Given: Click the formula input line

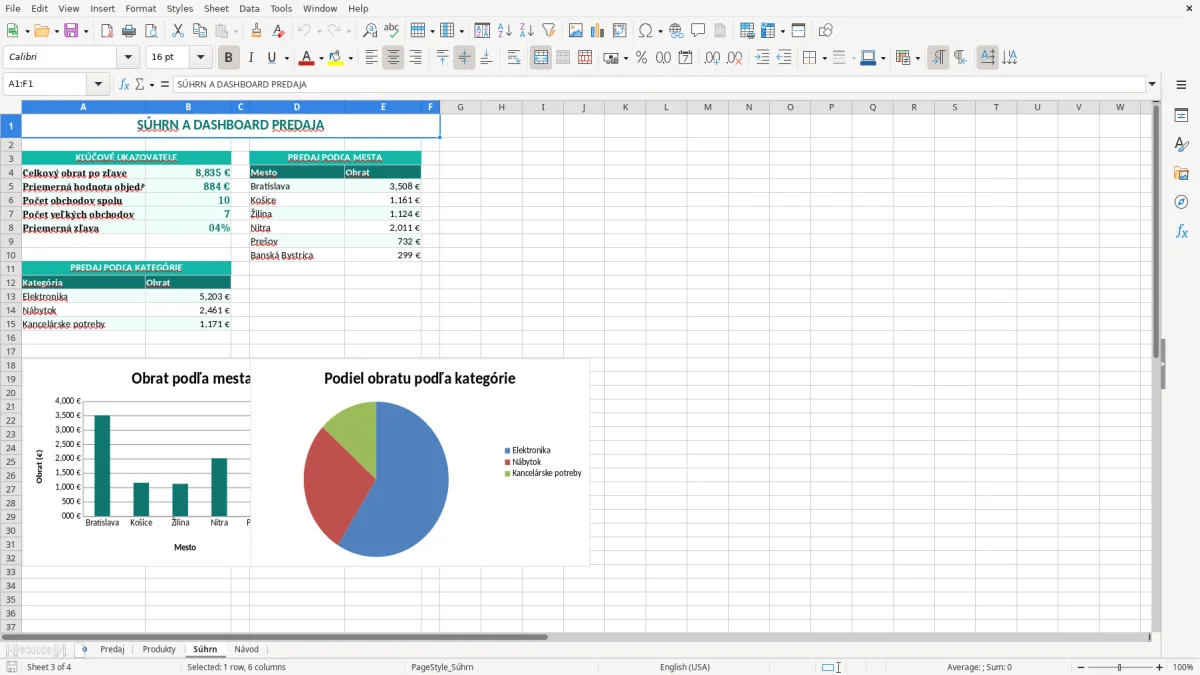Looking at the screenshot, I should [659, 84].
